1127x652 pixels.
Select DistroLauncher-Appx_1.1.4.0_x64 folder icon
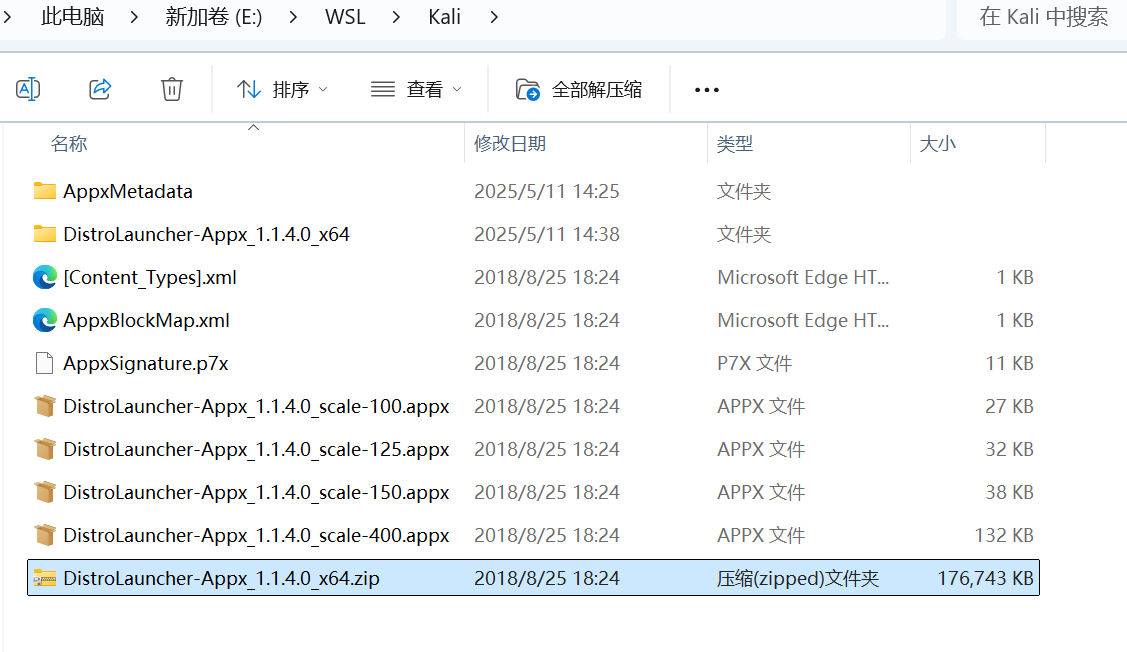point(45,234)
